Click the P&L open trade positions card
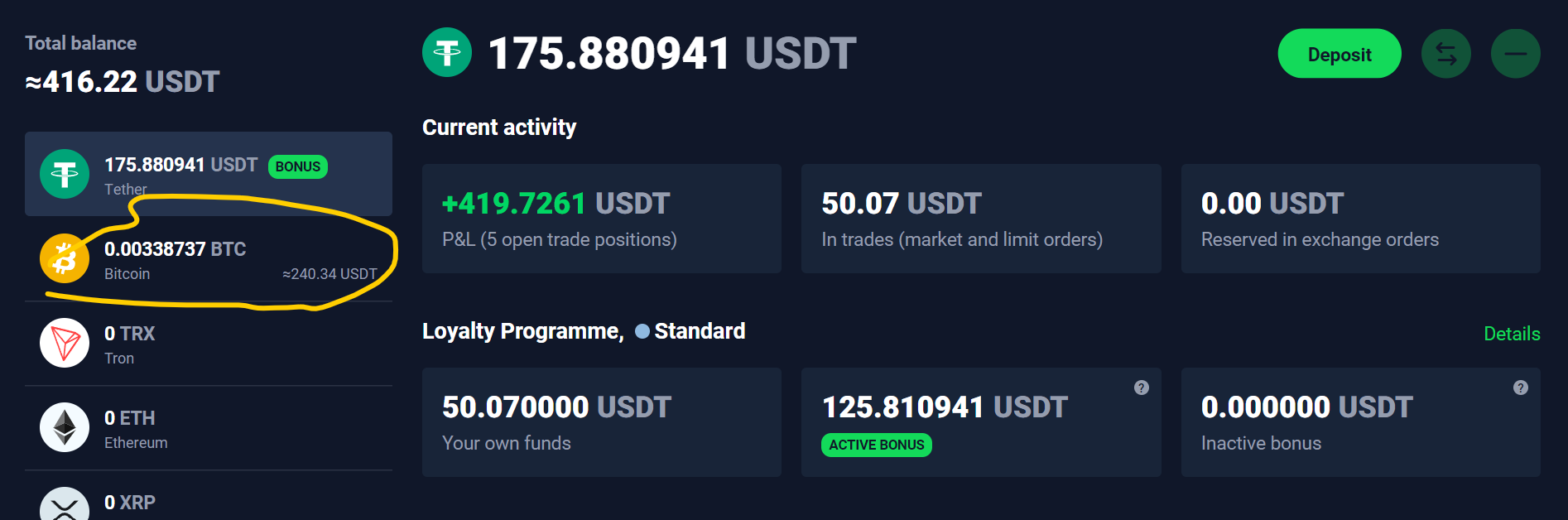Screen dimensions: 1568x520 click(601, 219)
